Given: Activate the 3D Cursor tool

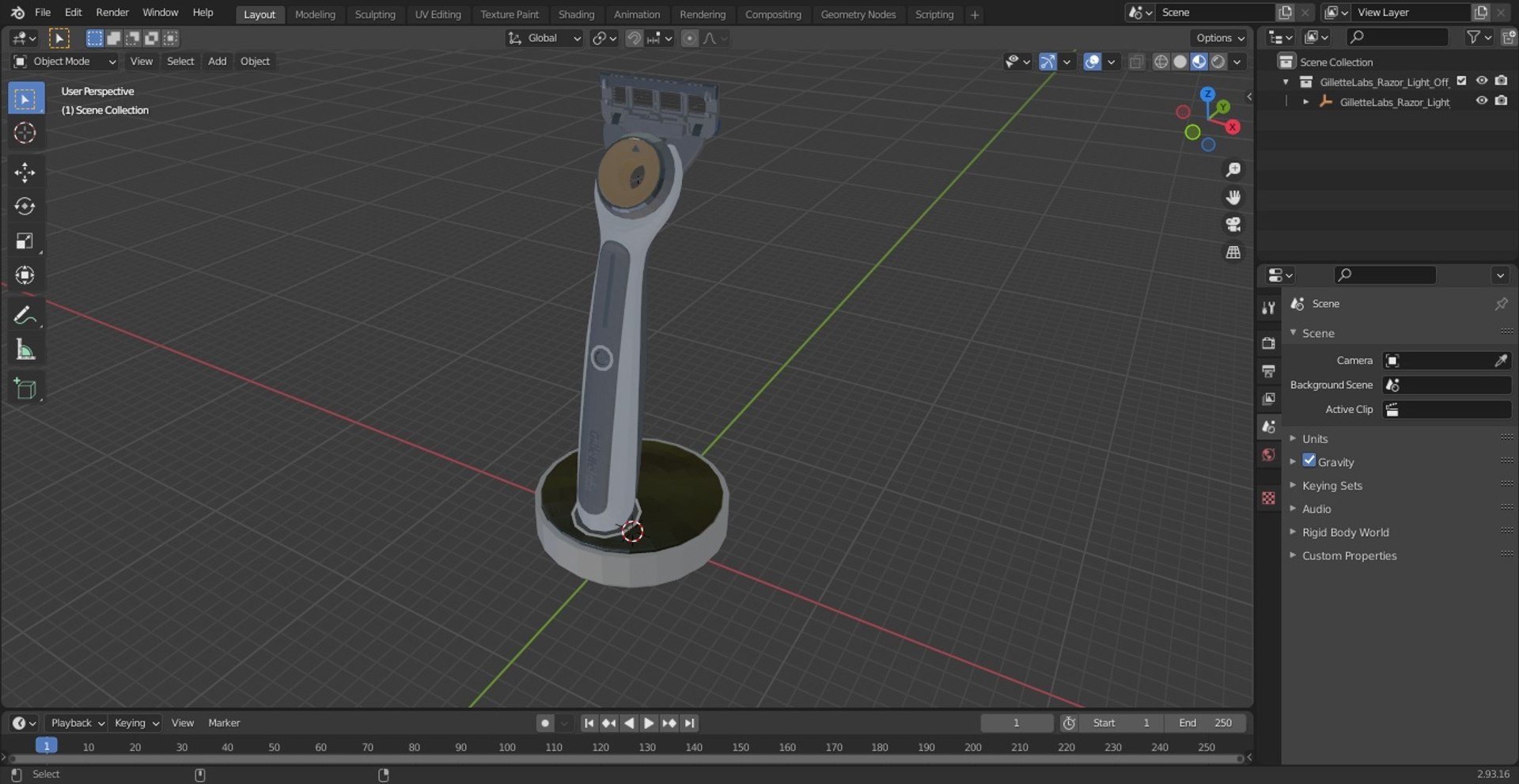Looking at the screenshot, I should 25,133.
